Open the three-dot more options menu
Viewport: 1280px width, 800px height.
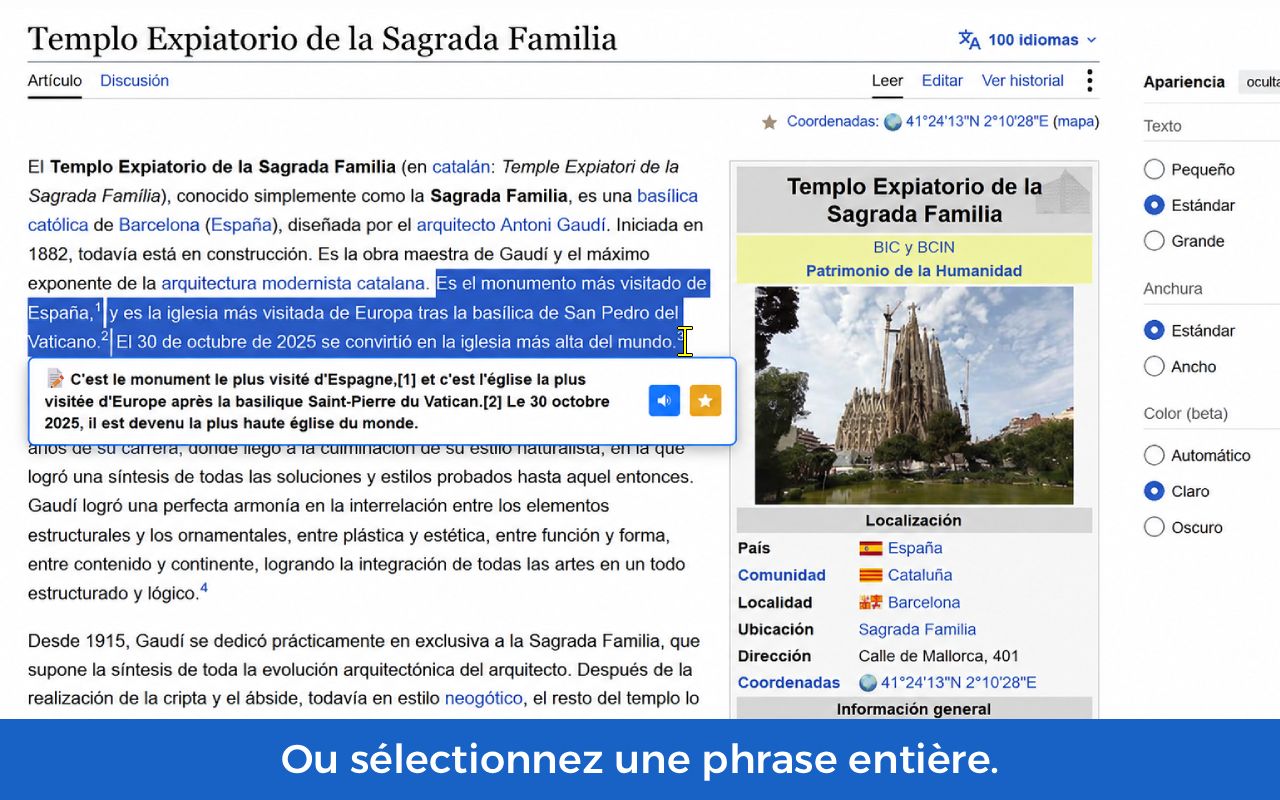point(1090,81)
